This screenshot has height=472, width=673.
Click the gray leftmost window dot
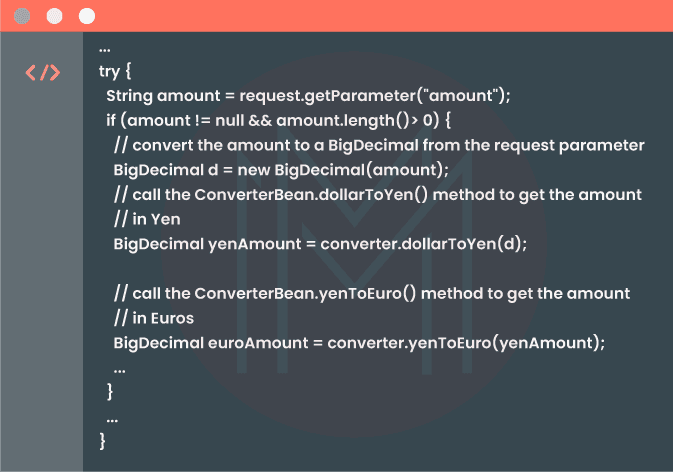click(23, 16)
